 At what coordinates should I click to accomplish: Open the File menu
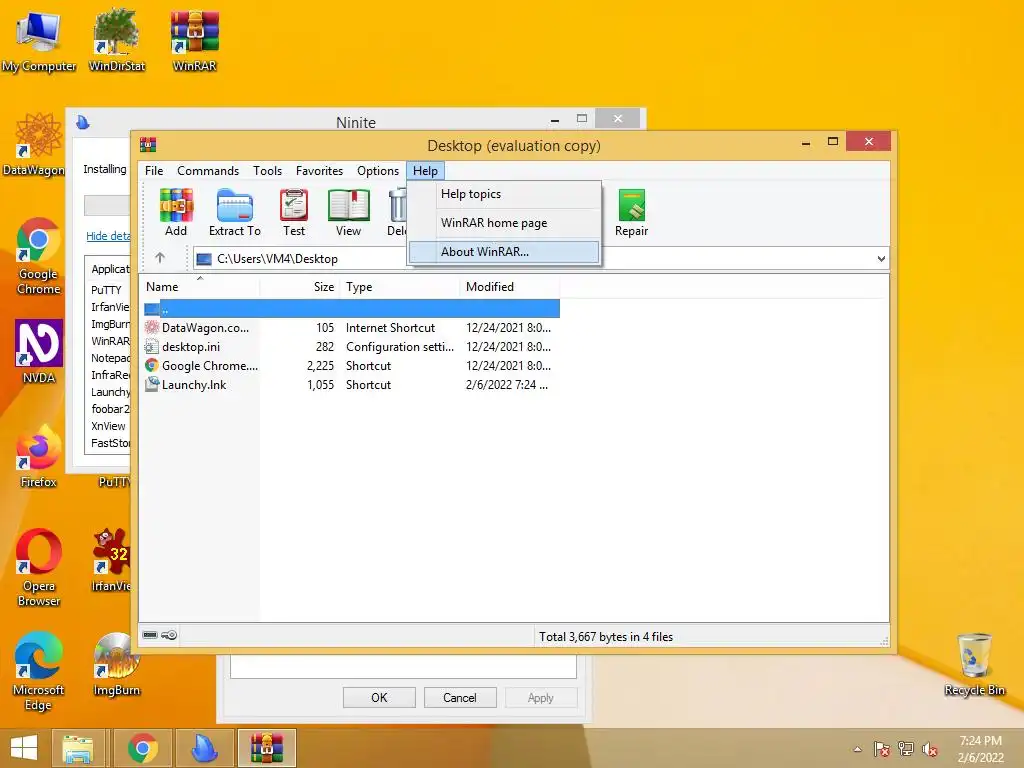pos(154,170)
